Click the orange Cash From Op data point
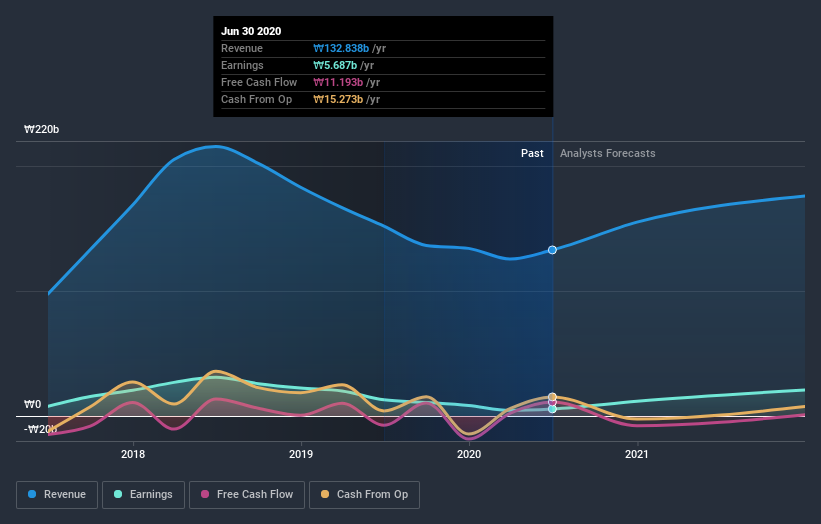 (x=552, y=397)
